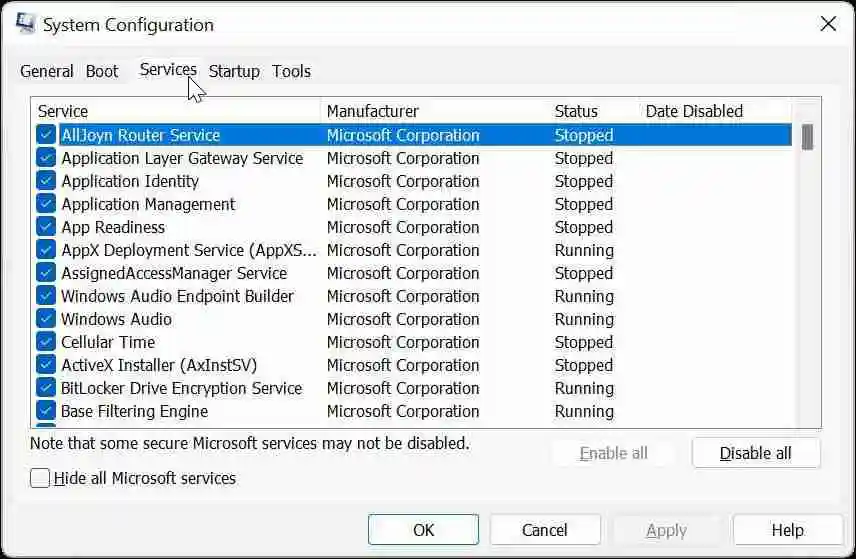Toggle the AppX Deployment Service checkbox

(x=46, y=249)
